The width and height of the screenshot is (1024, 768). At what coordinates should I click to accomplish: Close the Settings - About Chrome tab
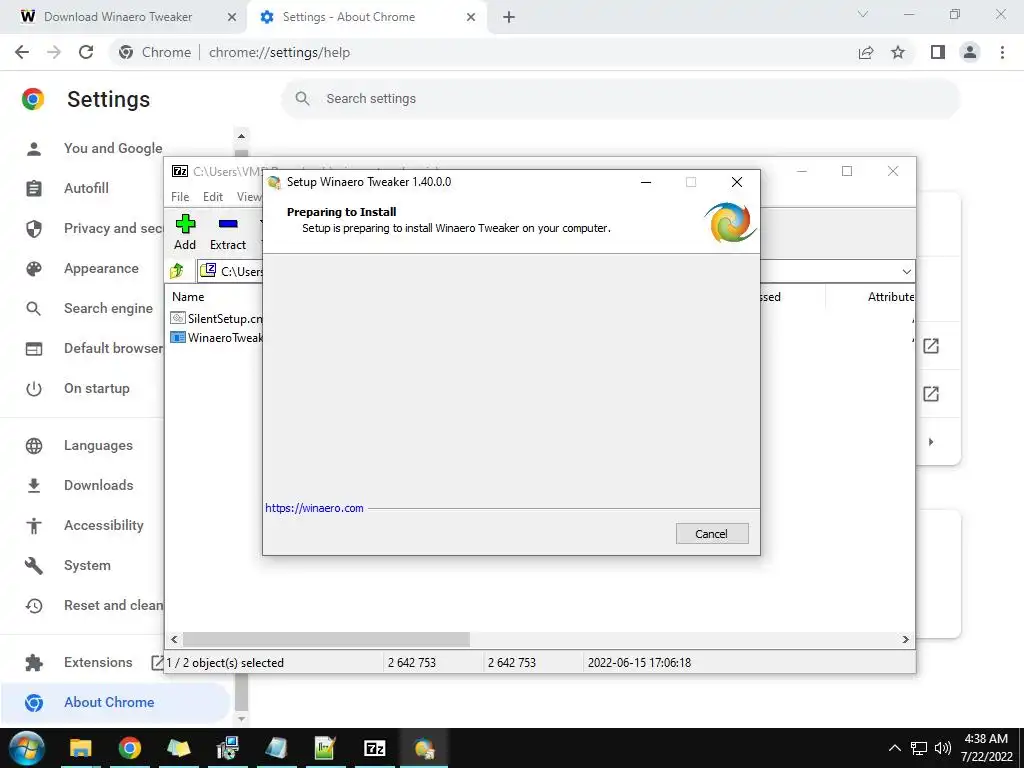coord(471,17)
